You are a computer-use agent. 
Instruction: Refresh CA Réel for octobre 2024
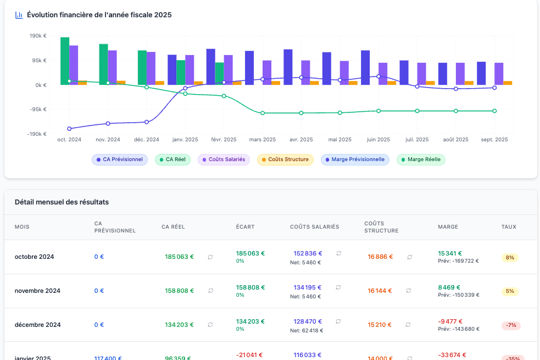point(210,257)
